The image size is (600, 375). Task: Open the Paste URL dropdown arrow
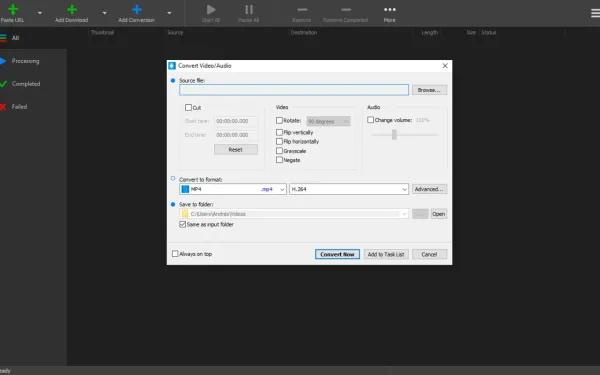[40, 13]
